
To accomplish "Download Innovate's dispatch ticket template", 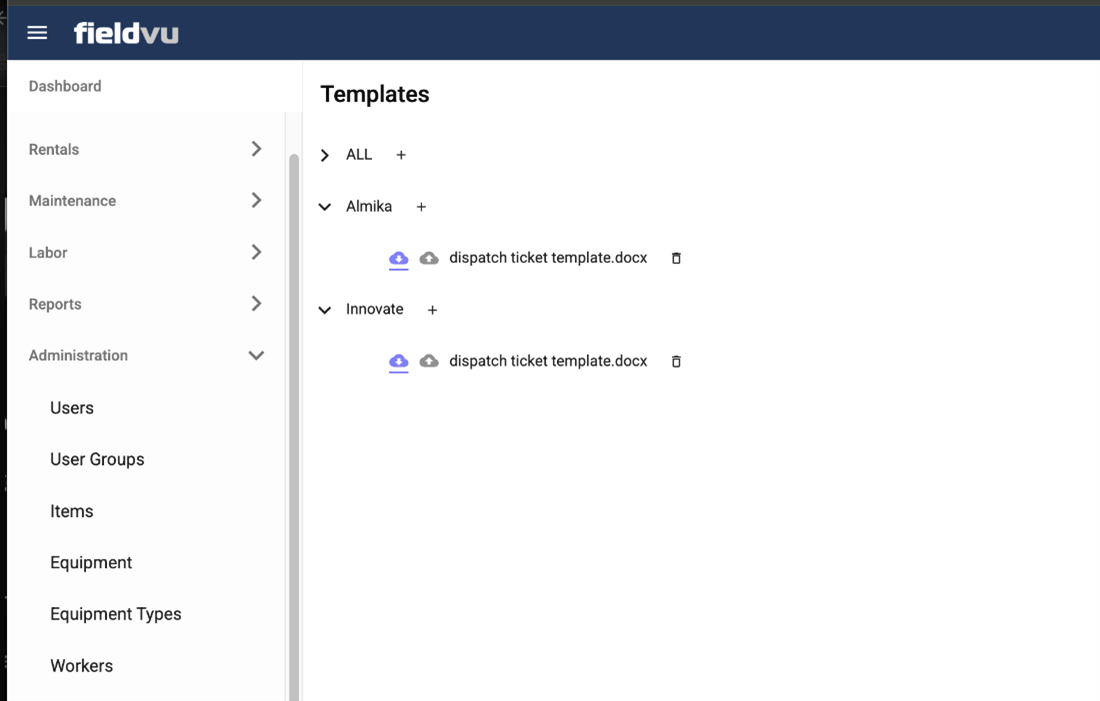I will (398, 361).
